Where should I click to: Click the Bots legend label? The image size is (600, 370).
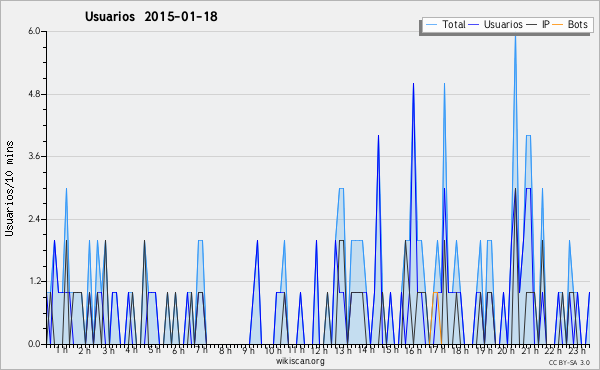[x=577, y=24]
